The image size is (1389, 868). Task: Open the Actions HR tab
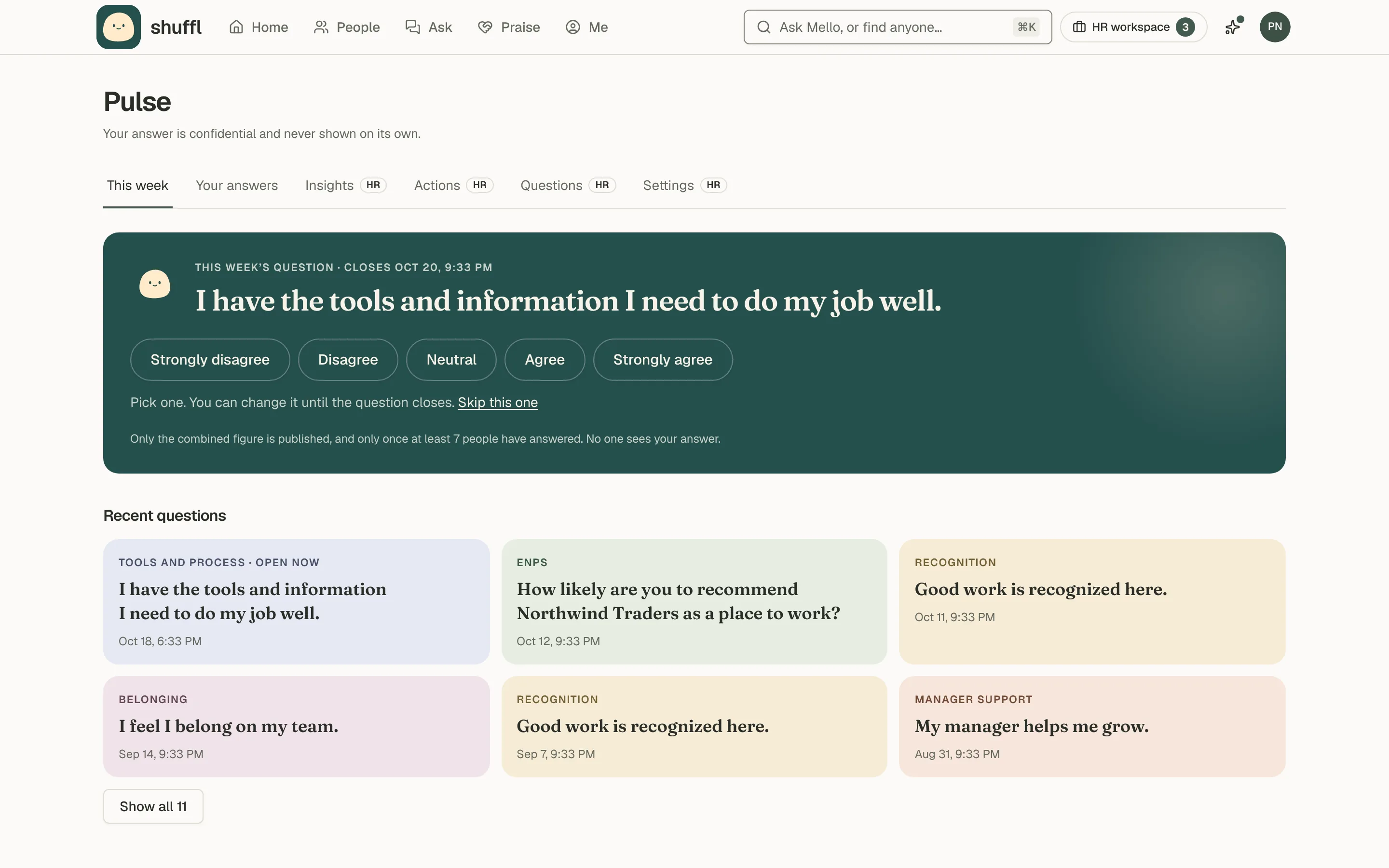tap(453, 186)
